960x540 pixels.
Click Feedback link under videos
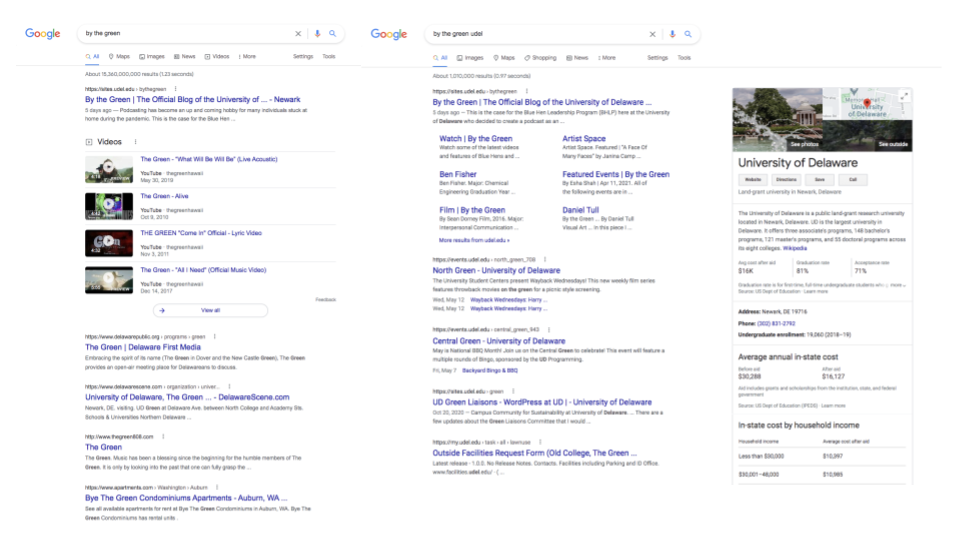[326, 299]
